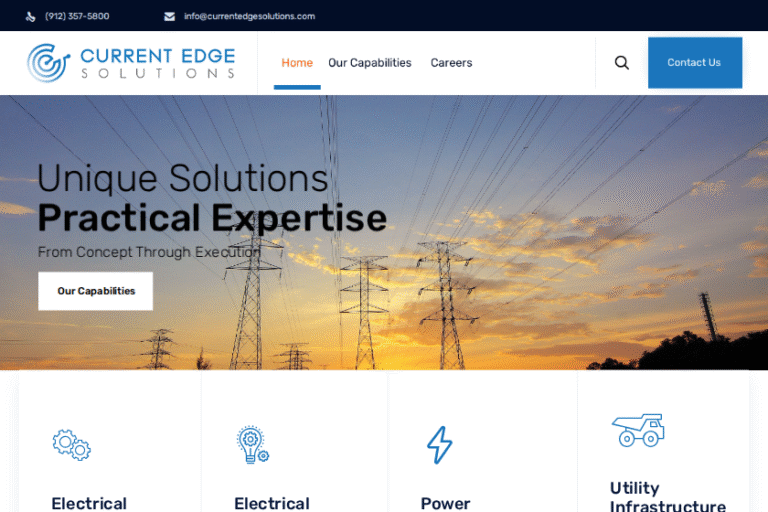Screen dimensions: 768x512
Task: Open the Our Capabilities nav menu
Action: pos(370,63)
